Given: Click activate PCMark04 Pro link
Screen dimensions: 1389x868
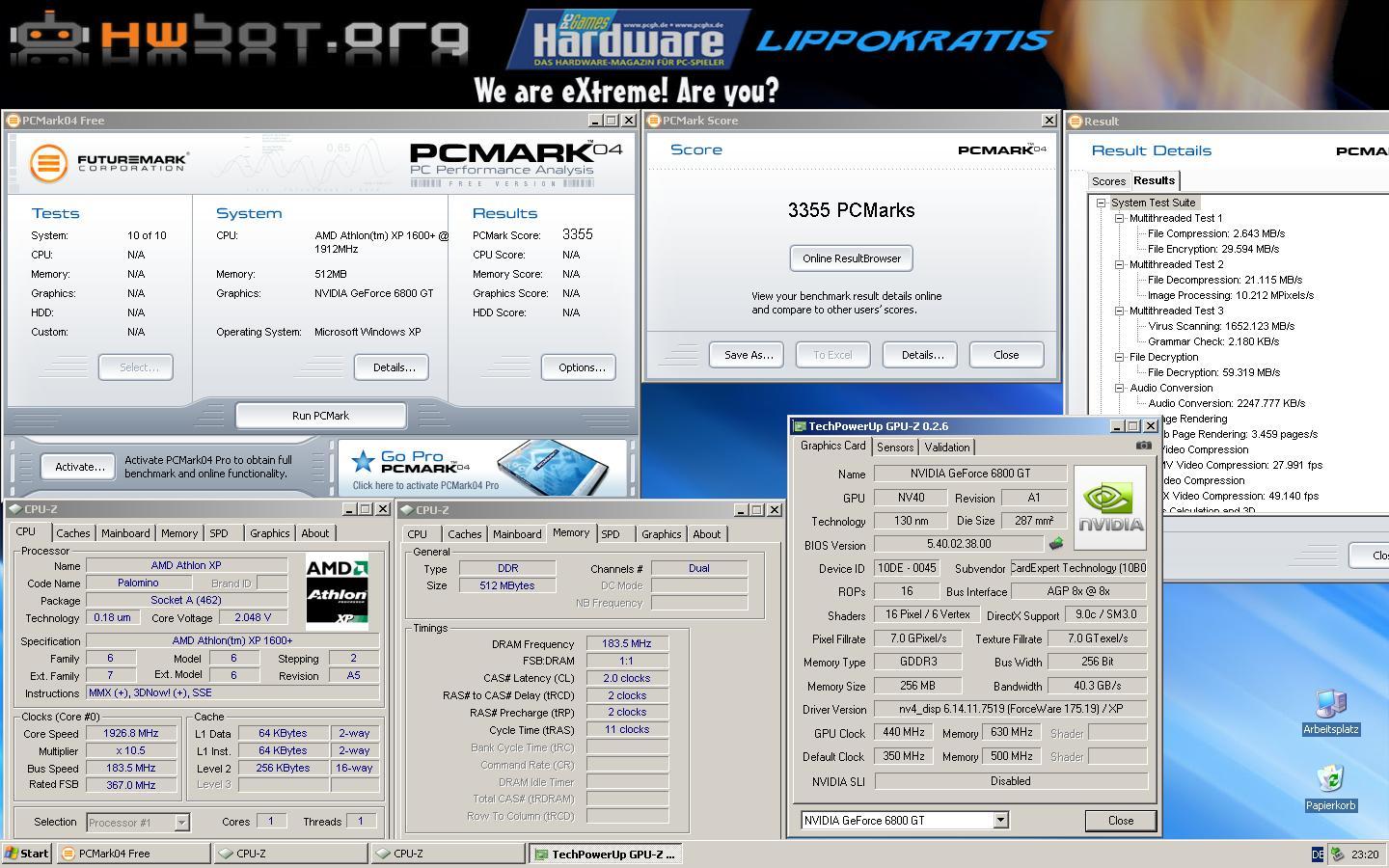Looking at the screenshot, I should pyautogui.click(x=425, y=486).
